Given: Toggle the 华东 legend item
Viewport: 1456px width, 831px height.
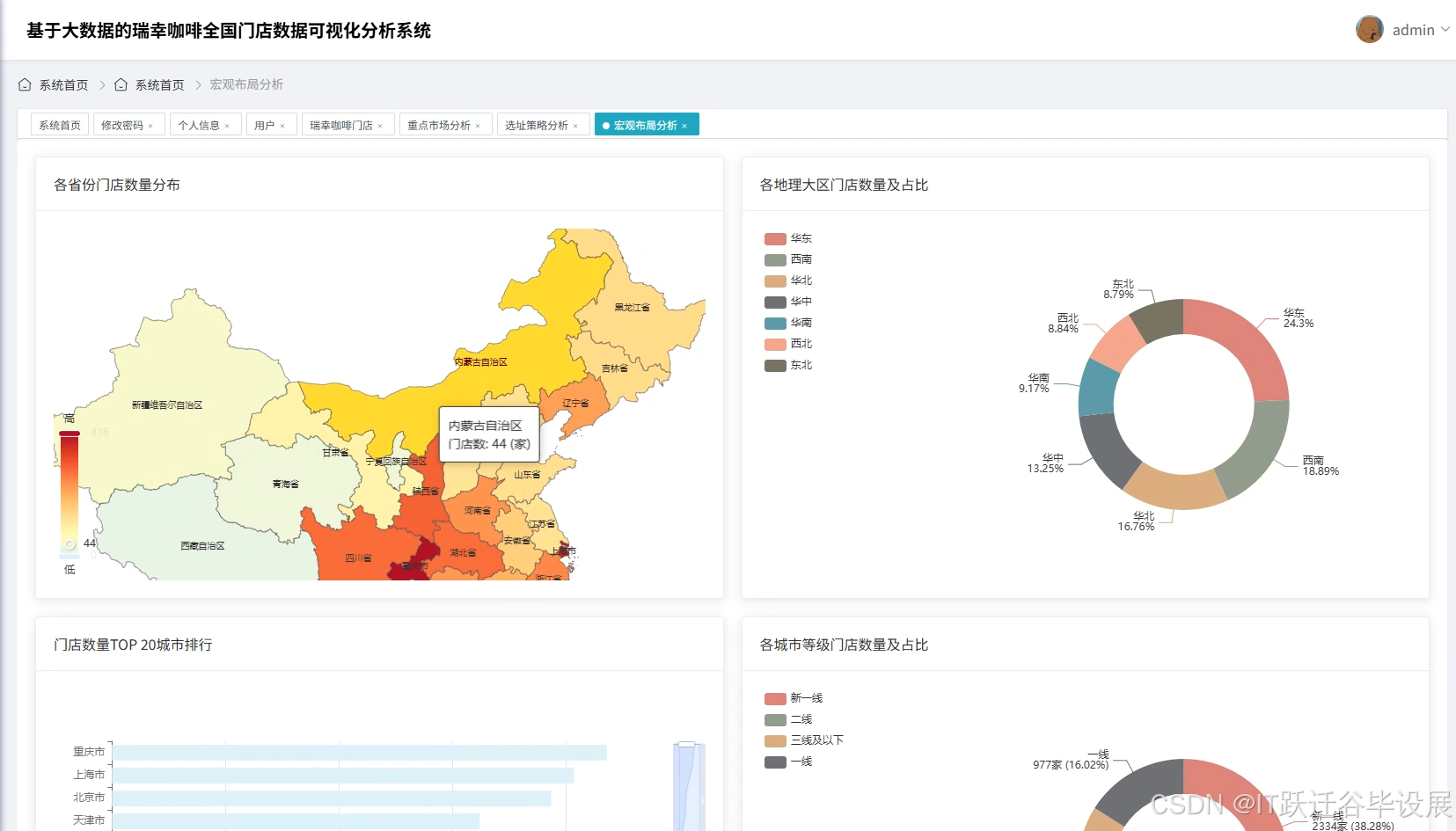Looking at the screenshot, I should (788, 238).
